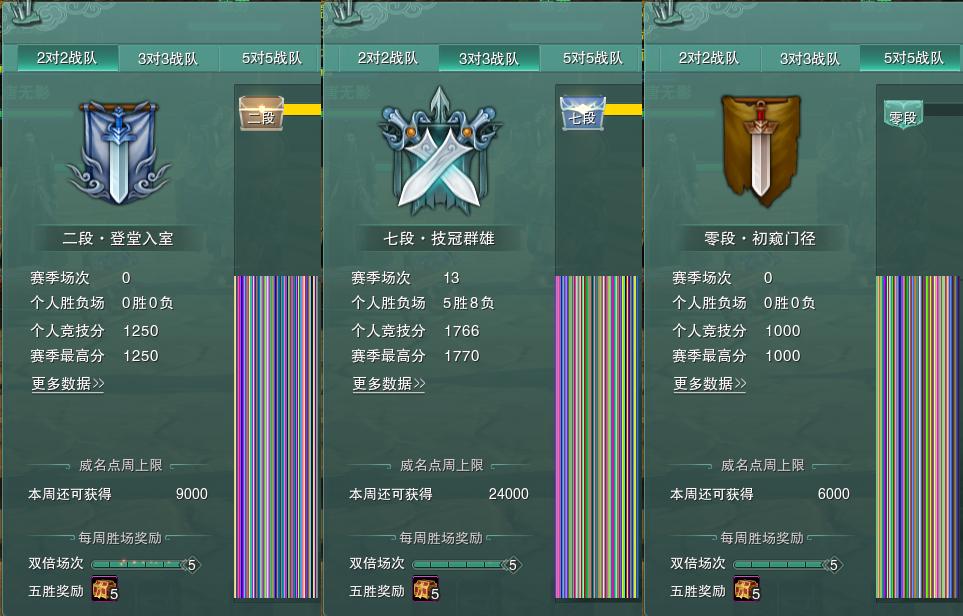Open the 5对5战队 tab in right panel
Image resolution: width=963 pixels, height=616 pixels.
(912, 58)
